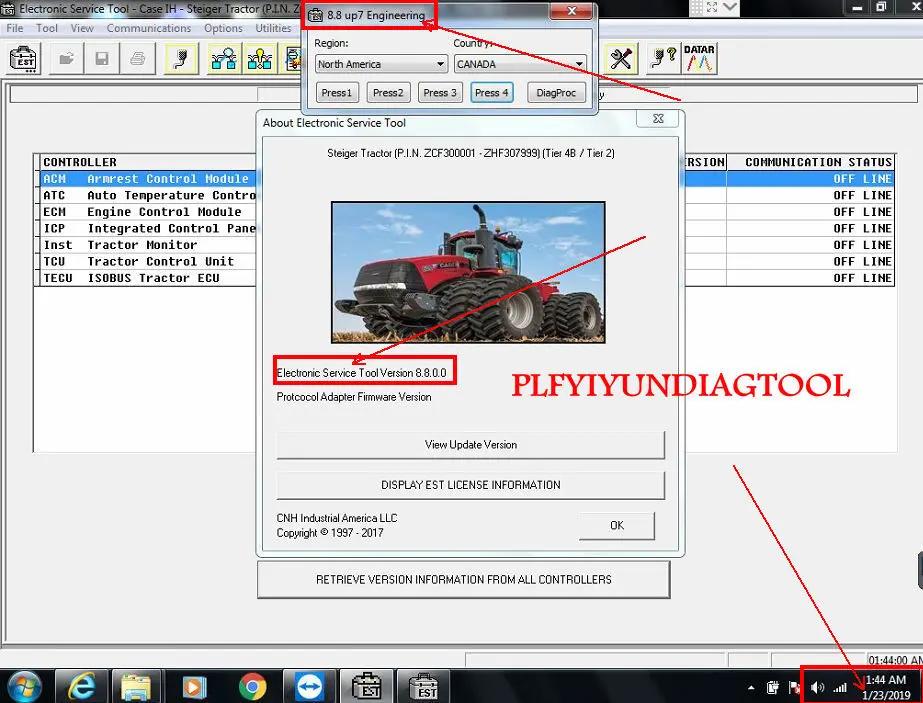This screenshot has width=923, height=703.
Task: Click DISPLAY EST LICENSE INFORMATION button
Action: click(471, 485)
